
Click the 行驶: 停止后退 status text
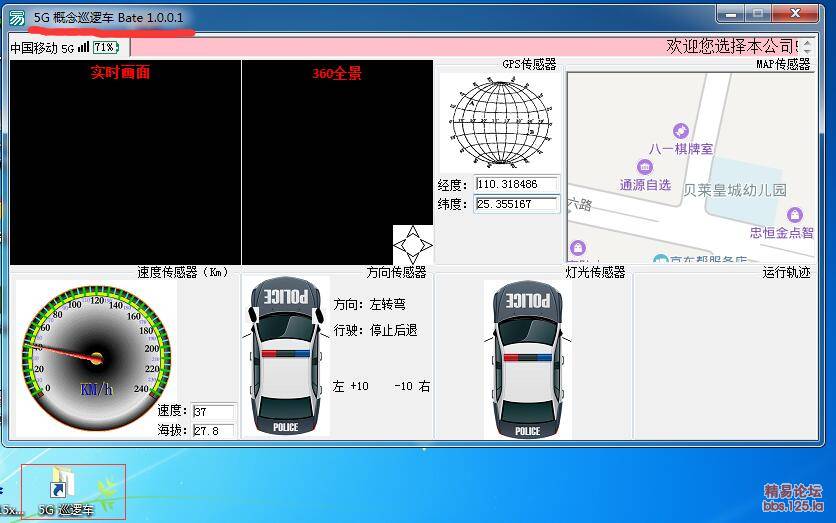pos(375,331)
